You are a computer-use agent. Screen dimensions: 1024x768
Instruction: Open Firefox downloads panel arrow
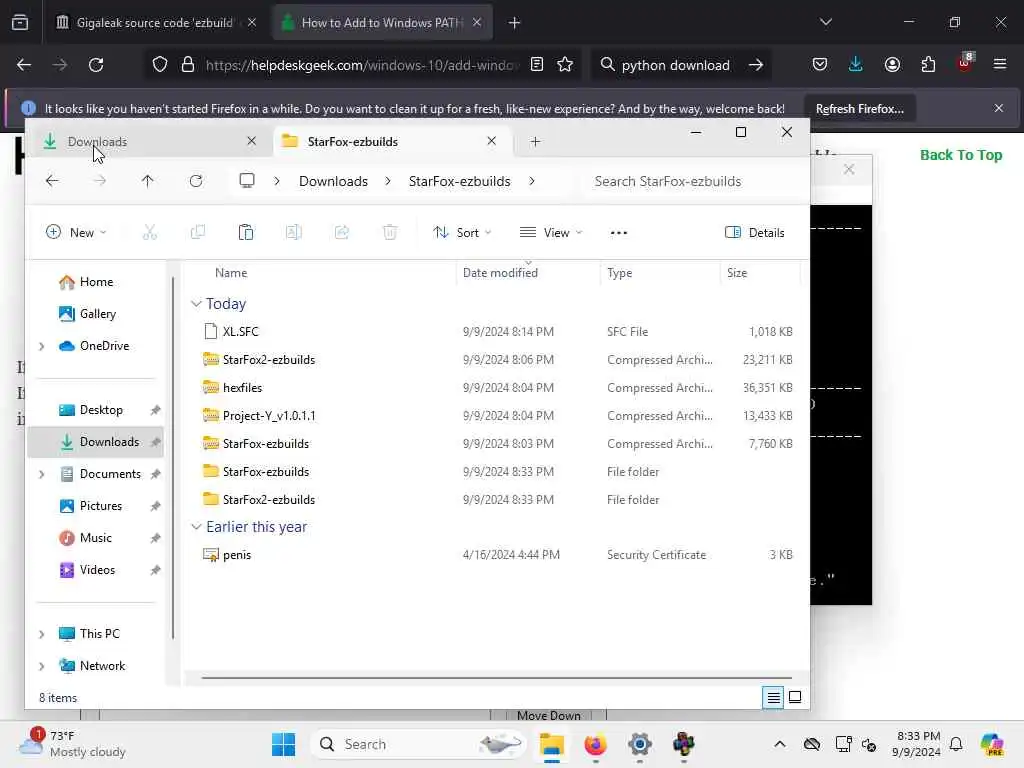click(x=856, y=65)
